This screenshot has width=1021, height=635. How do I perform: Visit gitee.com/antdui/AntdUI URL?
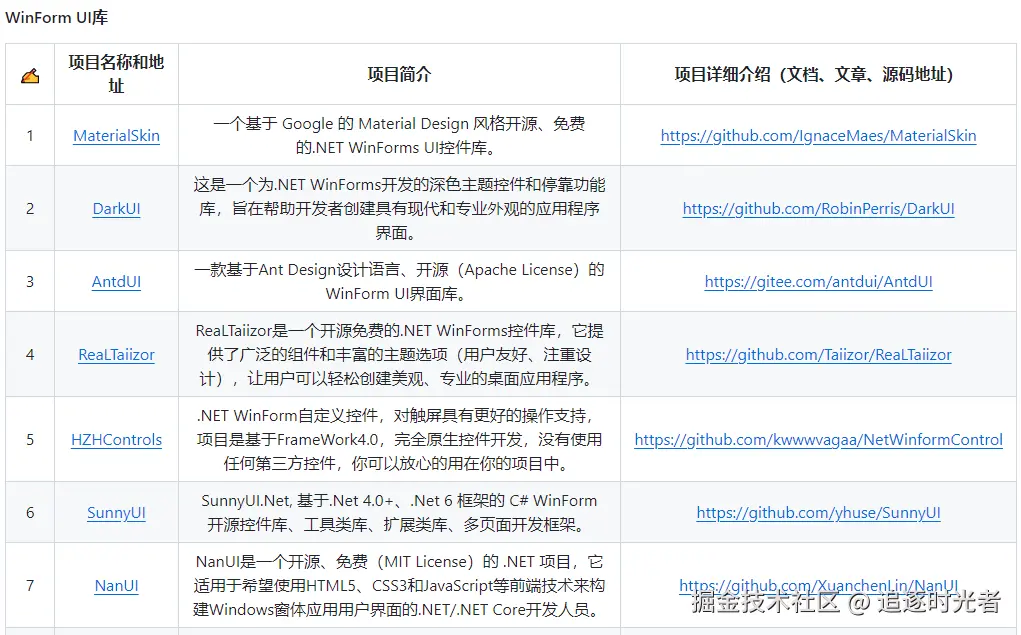click(x=818, y=281)
